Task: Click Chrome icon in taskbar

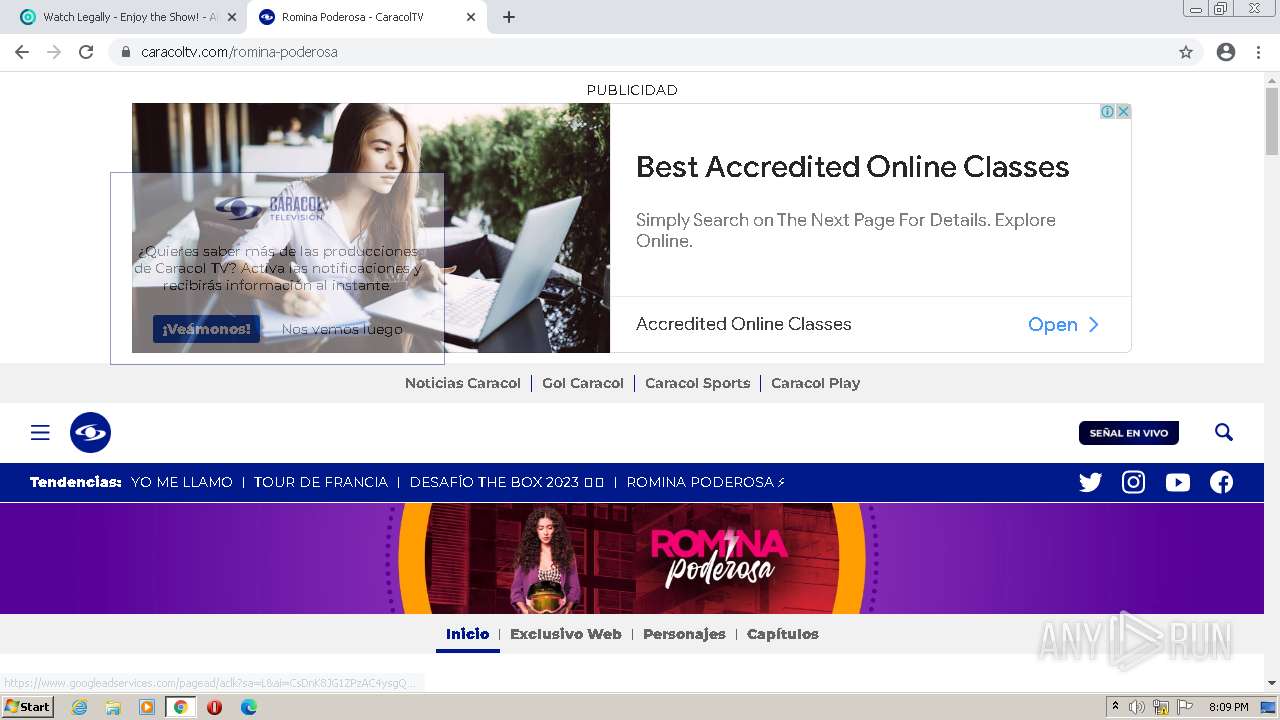Action: tap(180, 707)
